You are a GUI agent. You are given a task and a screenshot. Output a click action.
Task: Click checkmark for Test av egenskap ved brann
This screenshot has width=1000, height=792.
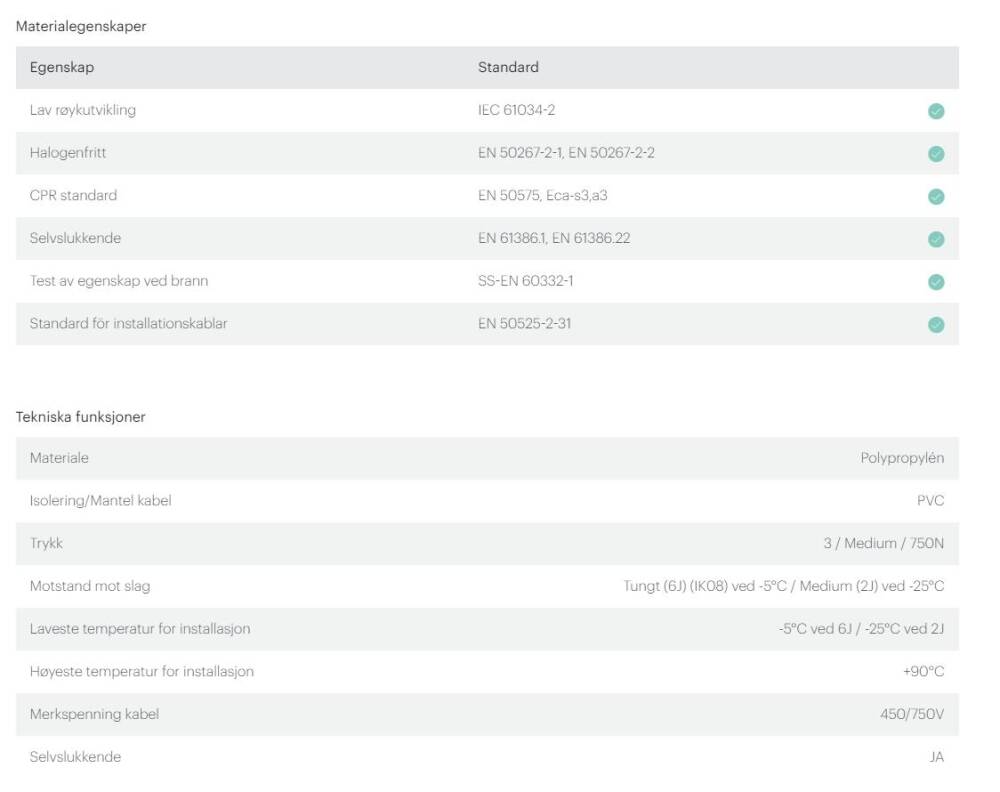click(935, 282)
